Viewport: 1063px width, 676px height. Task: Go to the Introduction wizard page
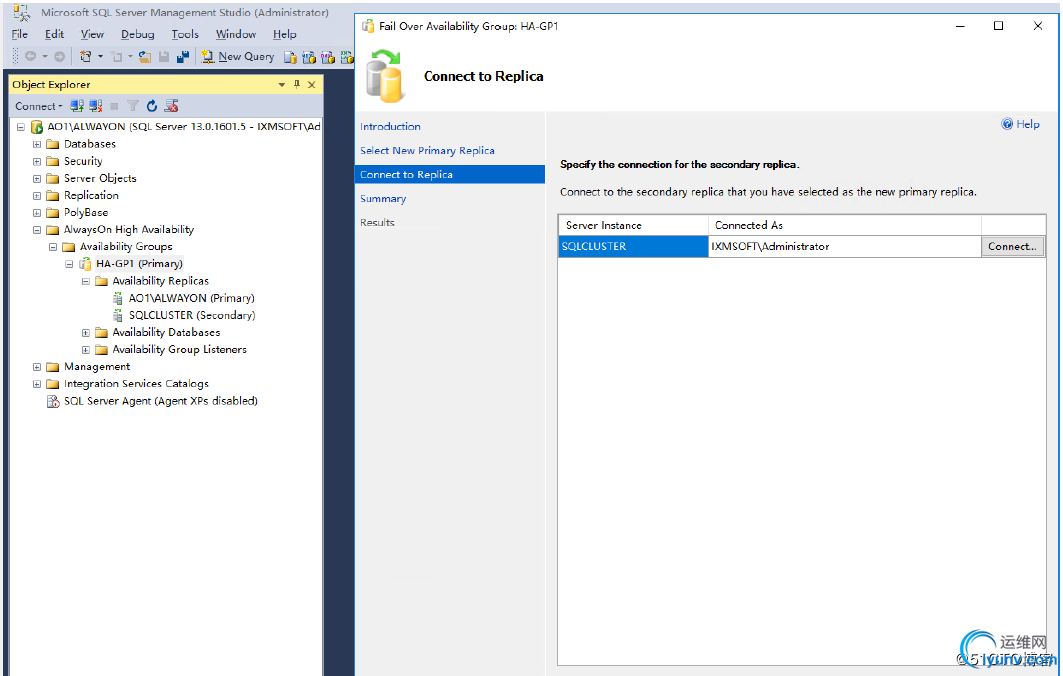pyautogui.click(x=390, y=126)
